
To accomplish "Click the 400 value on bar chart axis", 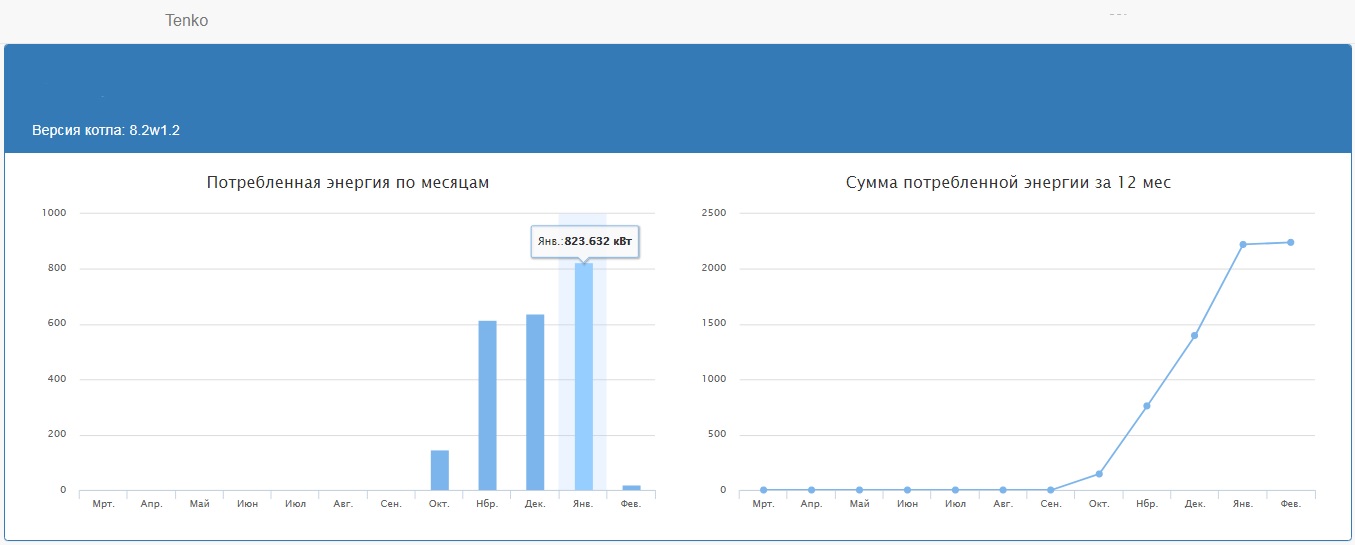I will pos(56,379).
